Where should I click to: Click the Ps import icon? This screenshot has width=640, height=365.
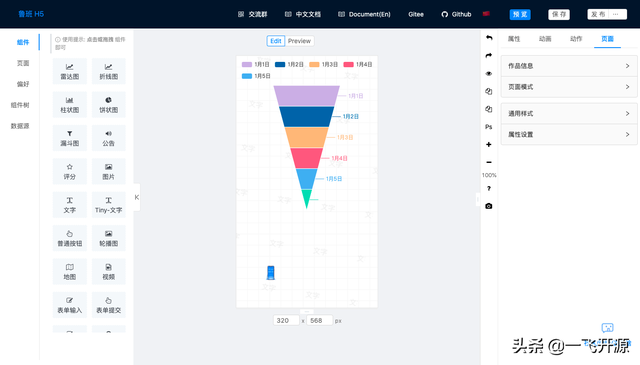click(489, 127)
